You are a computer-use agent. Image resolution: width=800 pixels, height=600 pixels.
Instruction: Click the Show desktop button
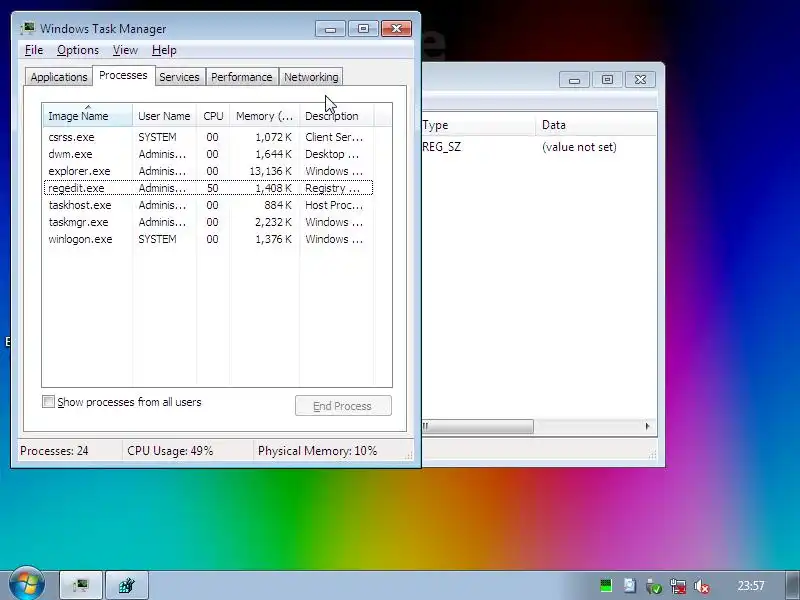pyautogui.click(x=793, y=585)
